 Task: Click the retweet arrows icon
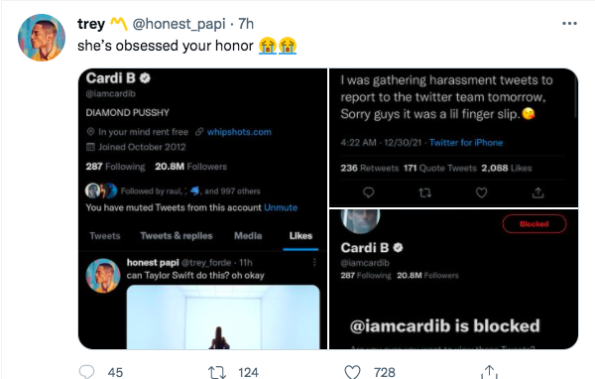pos(217,372)
